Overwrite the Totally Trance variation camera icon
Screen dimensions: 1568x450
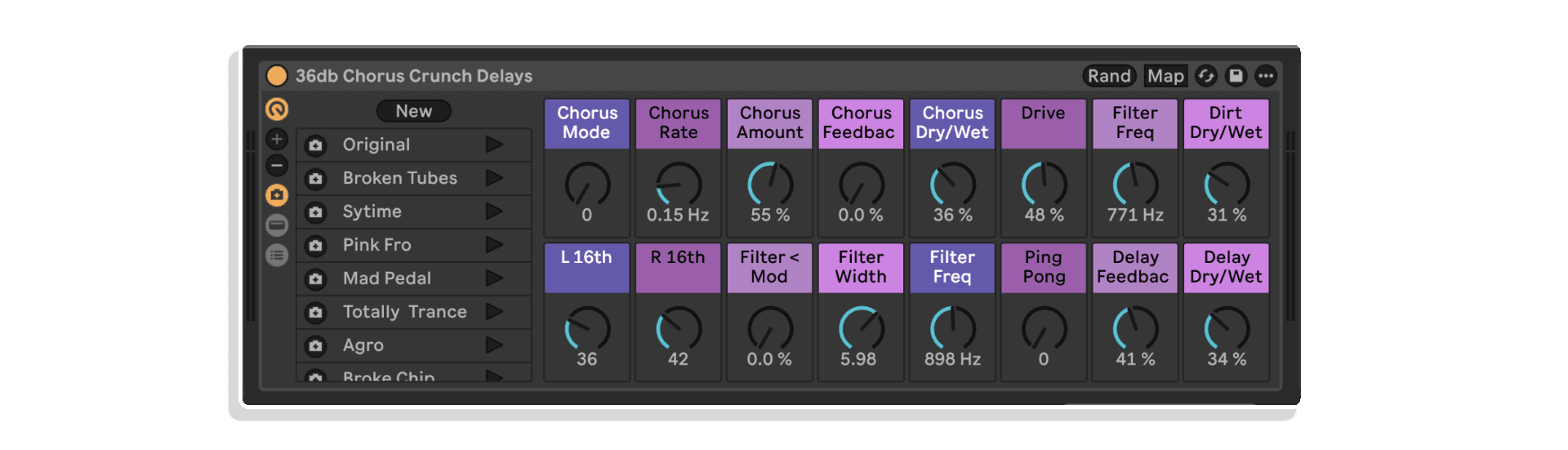coord(315,313)
